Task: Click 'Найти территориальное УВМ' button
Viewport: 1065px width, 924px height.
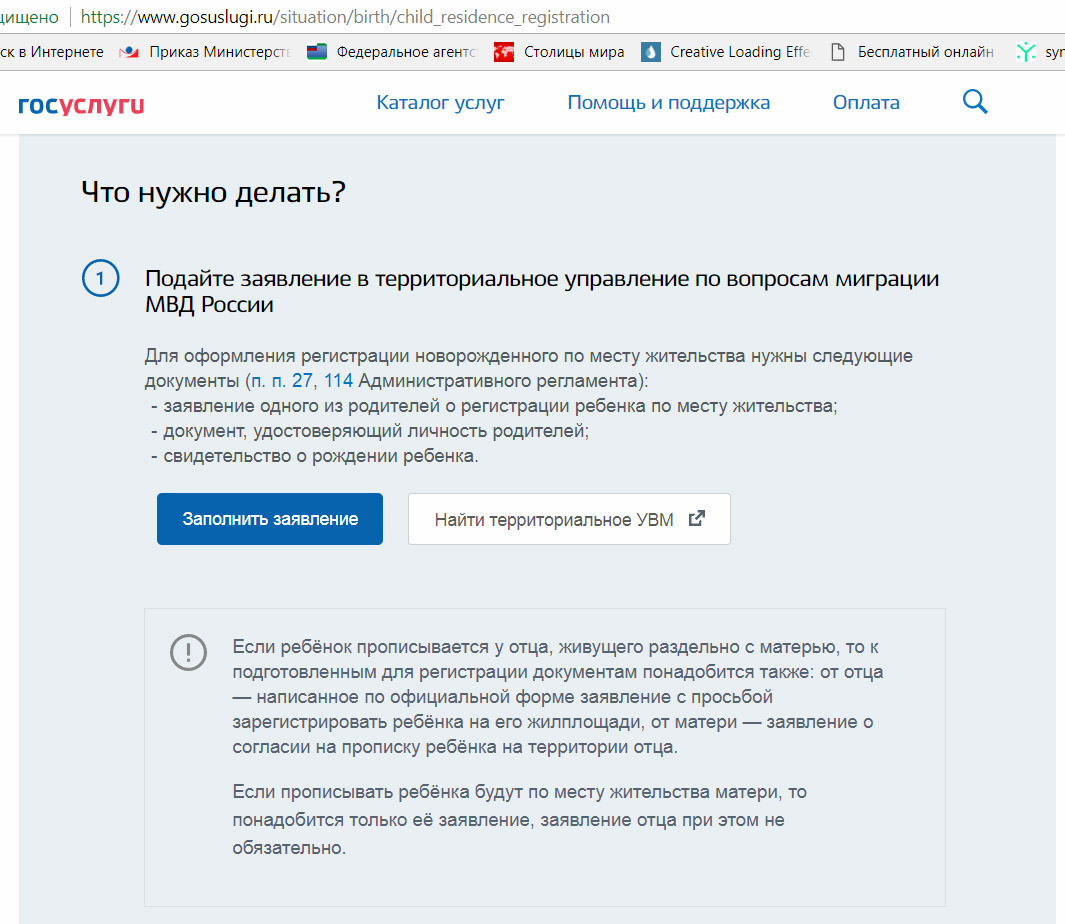Action: (x=569, y=519)
